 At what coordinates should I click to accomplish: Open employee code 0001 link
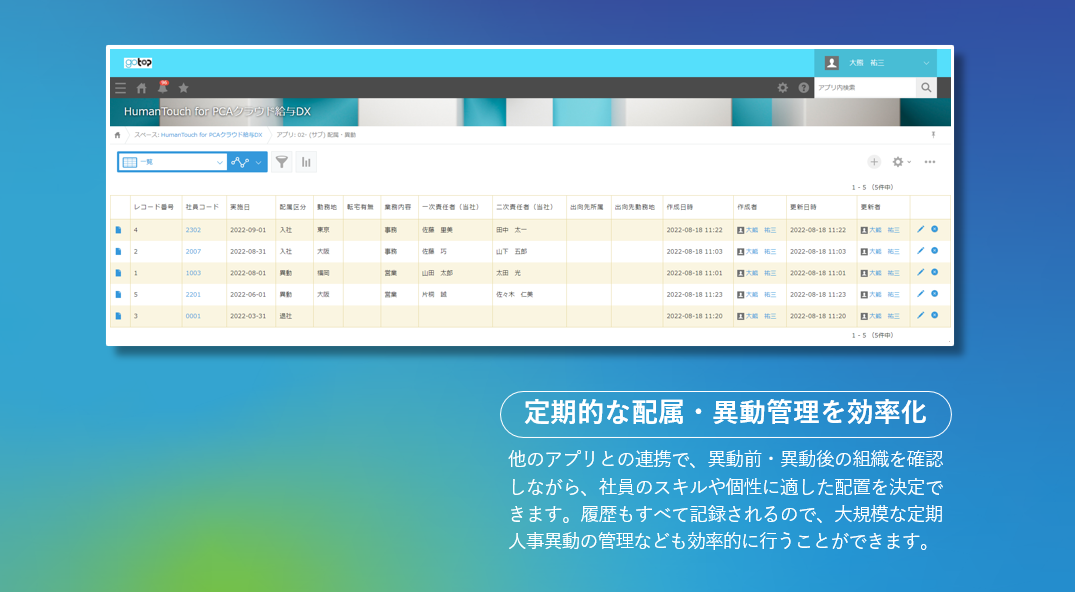[x=193, y=316]
